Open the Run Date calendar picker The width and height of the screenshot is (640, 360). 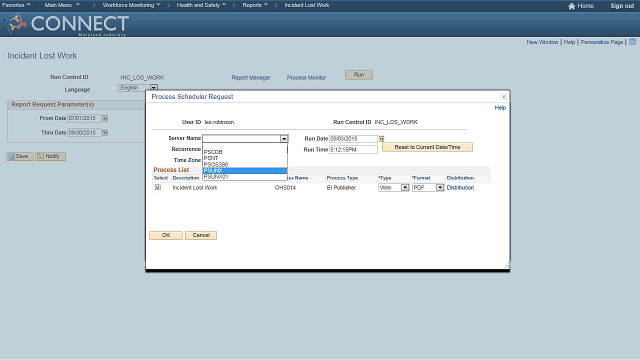pos(382,139)
